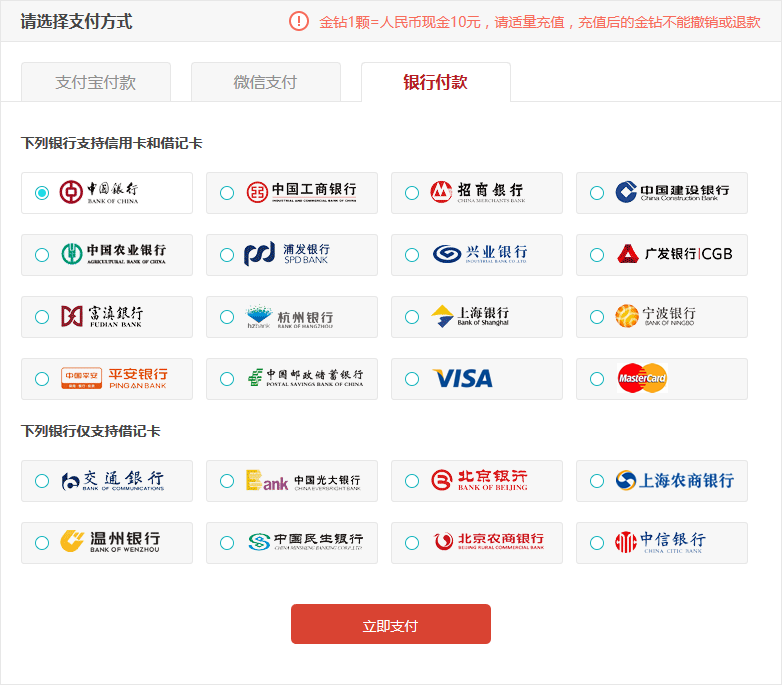Screen dimensions: 782x685
Task: Click the Bank of Hangzhou 杭州银行 logo
Action: point(289,317)
